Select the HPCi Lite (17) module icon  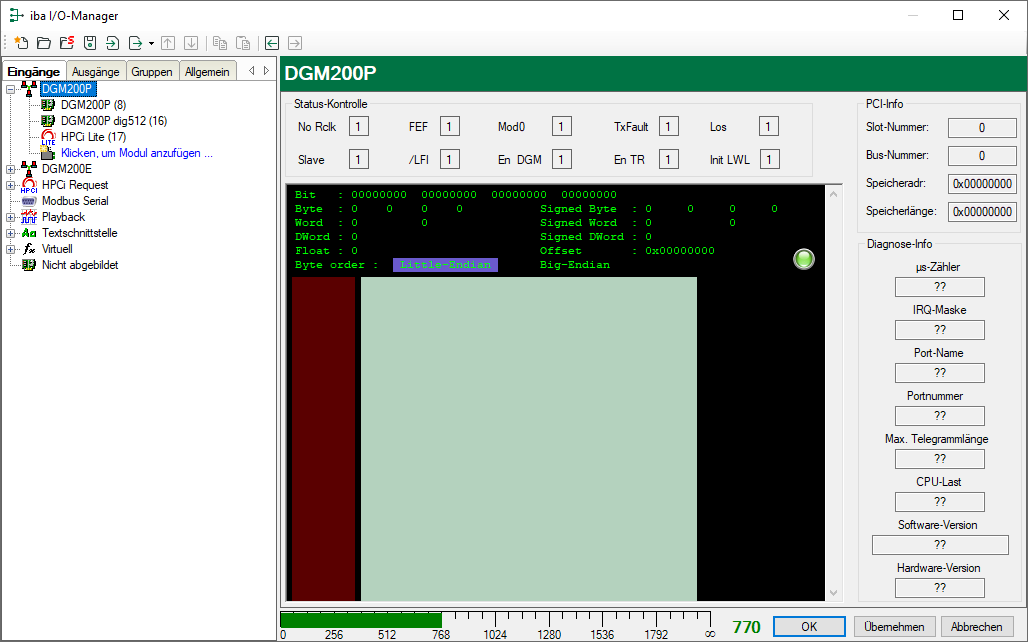pos(47,137)
